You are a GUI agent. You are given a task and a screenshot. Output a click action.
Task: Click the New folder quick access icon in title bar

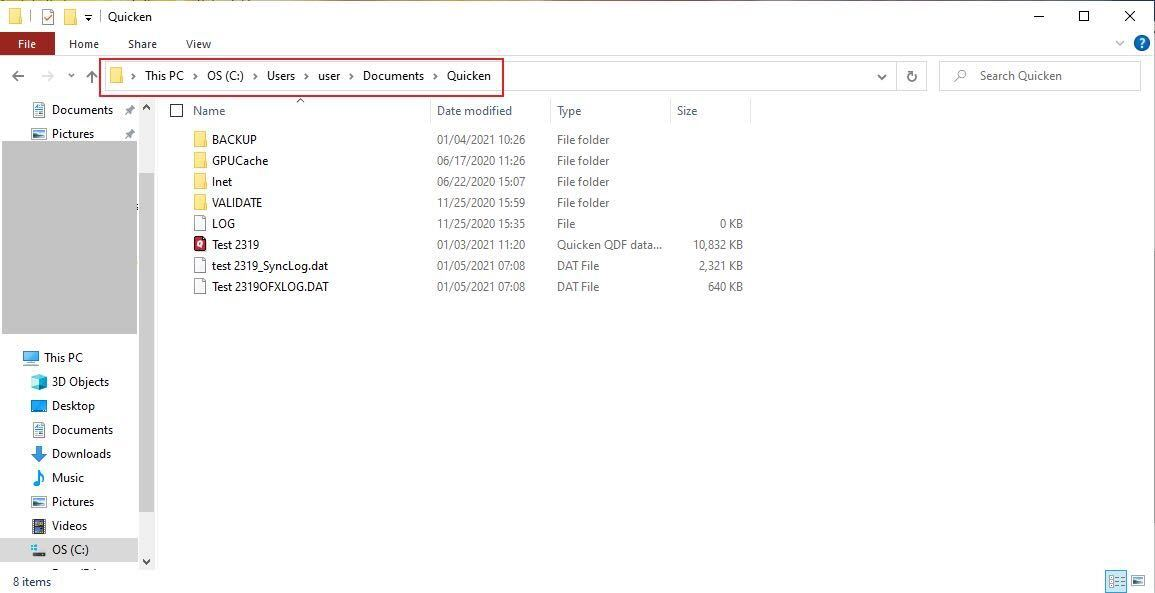pyautogui.click(x=70, y=16)
